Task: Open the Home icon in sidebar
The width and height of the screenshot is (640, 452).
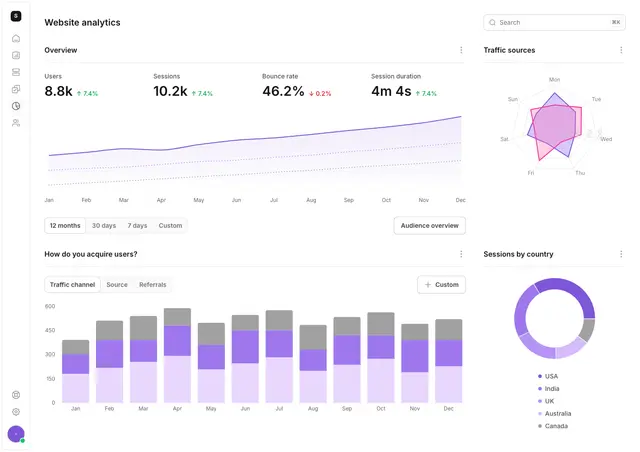Action: point(16,38)
